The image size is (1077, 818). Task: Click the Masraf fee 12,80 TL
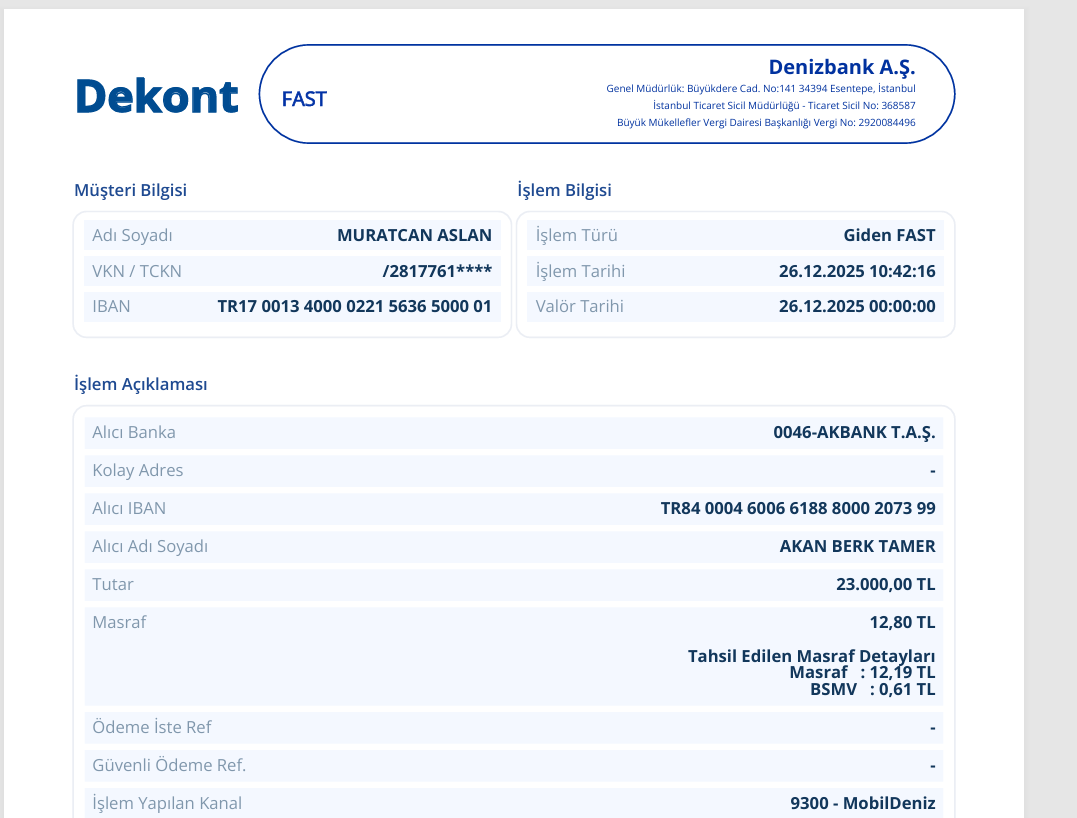pyautogui.click(x=902, y=622)
